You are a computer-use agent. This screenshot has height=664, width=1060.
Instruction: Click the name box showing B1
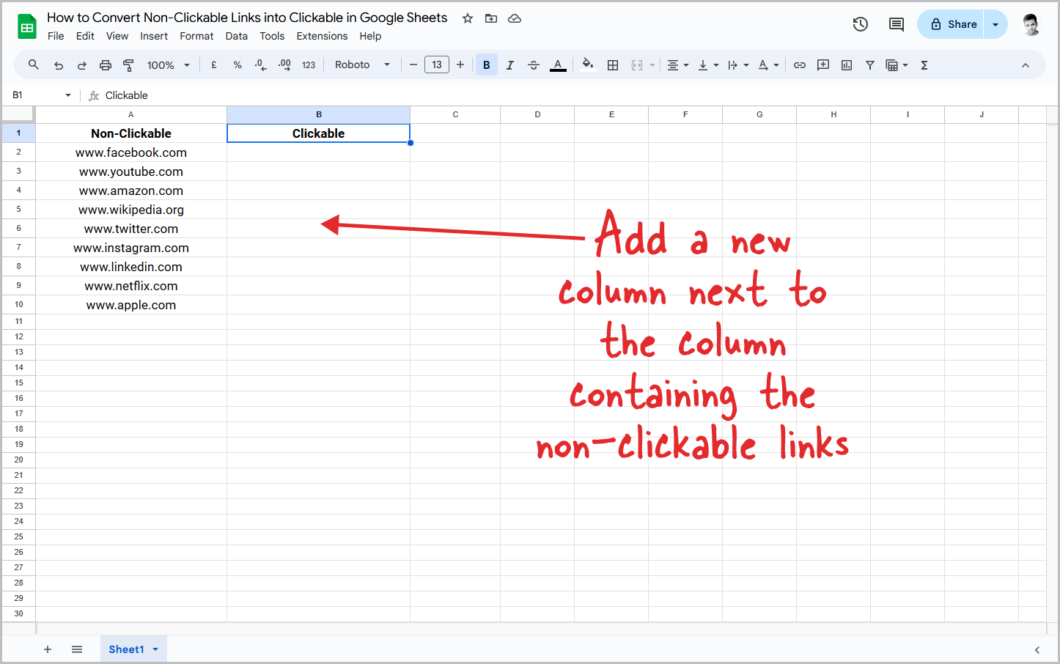pyautogui.click(x=41, y=95)
